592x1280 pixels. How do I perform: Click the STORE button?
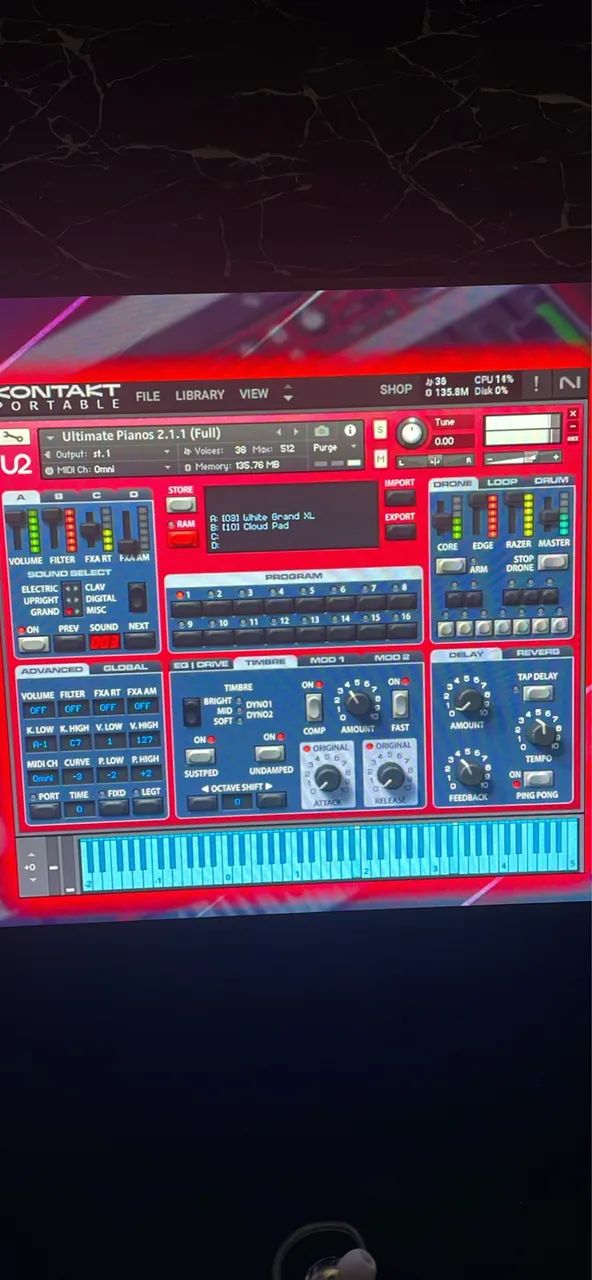pyautogui.click(x=181, y=504)
